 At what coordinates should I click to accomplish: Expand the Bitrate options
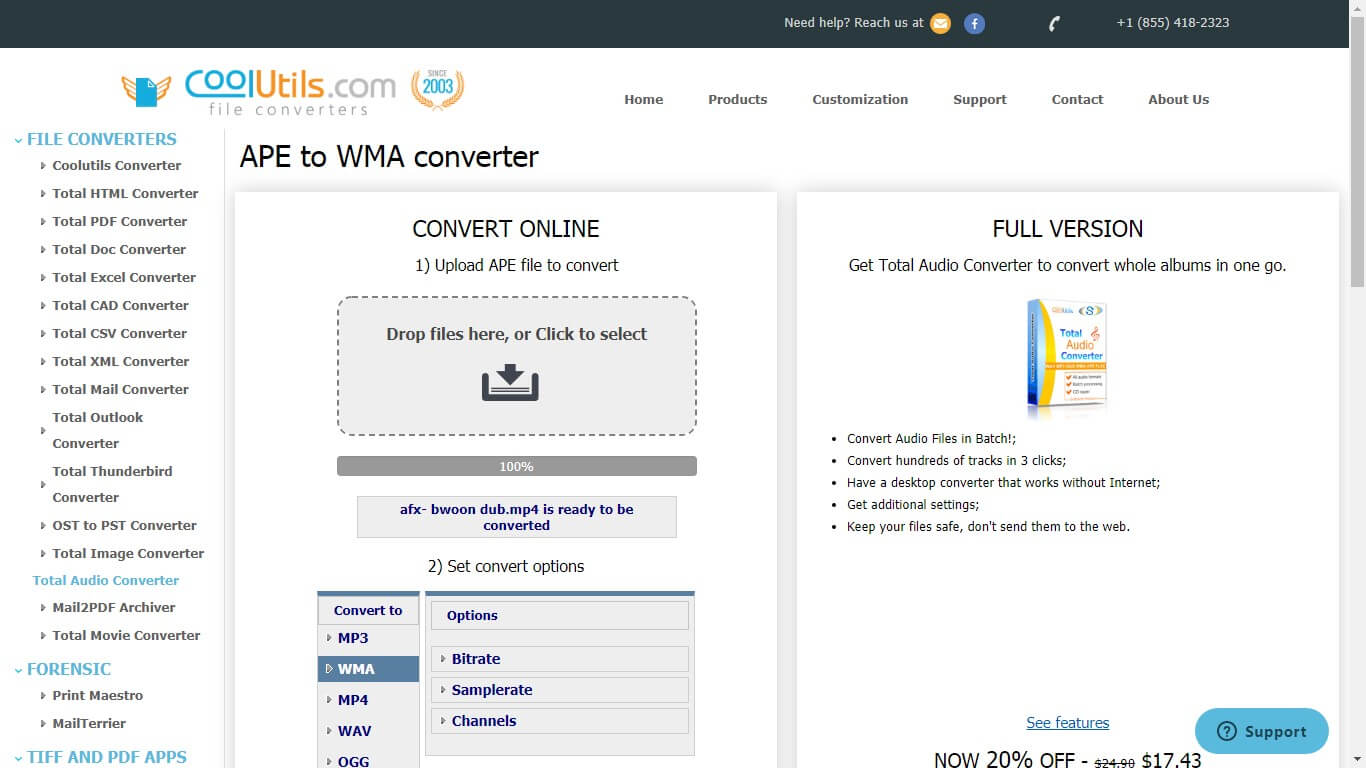coord(560,659)
